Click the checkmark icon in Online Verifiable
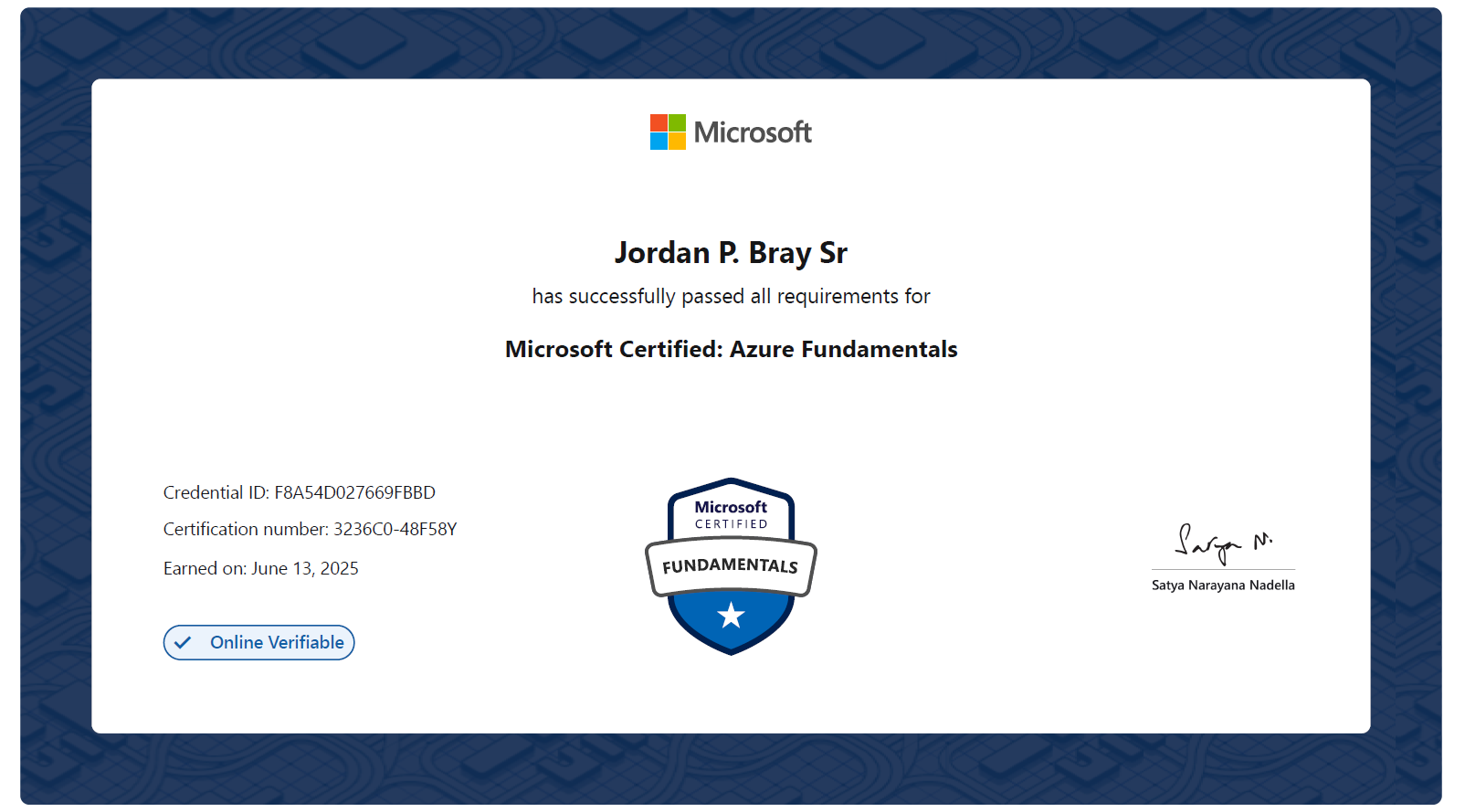This screenshot has height=812, width=1465. [183, 643]
